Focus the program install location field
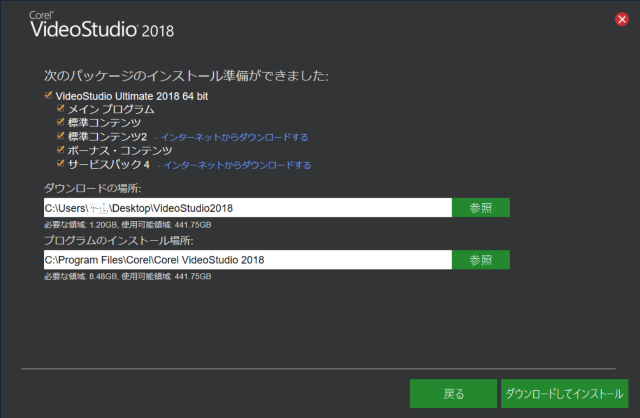Viewport: 640px width, 418px height. [248, 260]
